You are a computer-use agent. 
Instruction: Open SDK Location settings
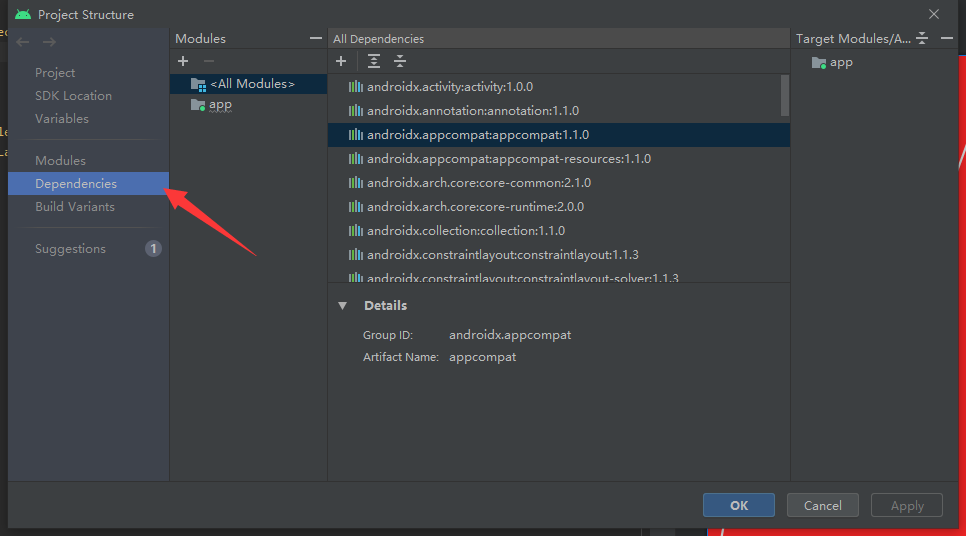(73, 95)
